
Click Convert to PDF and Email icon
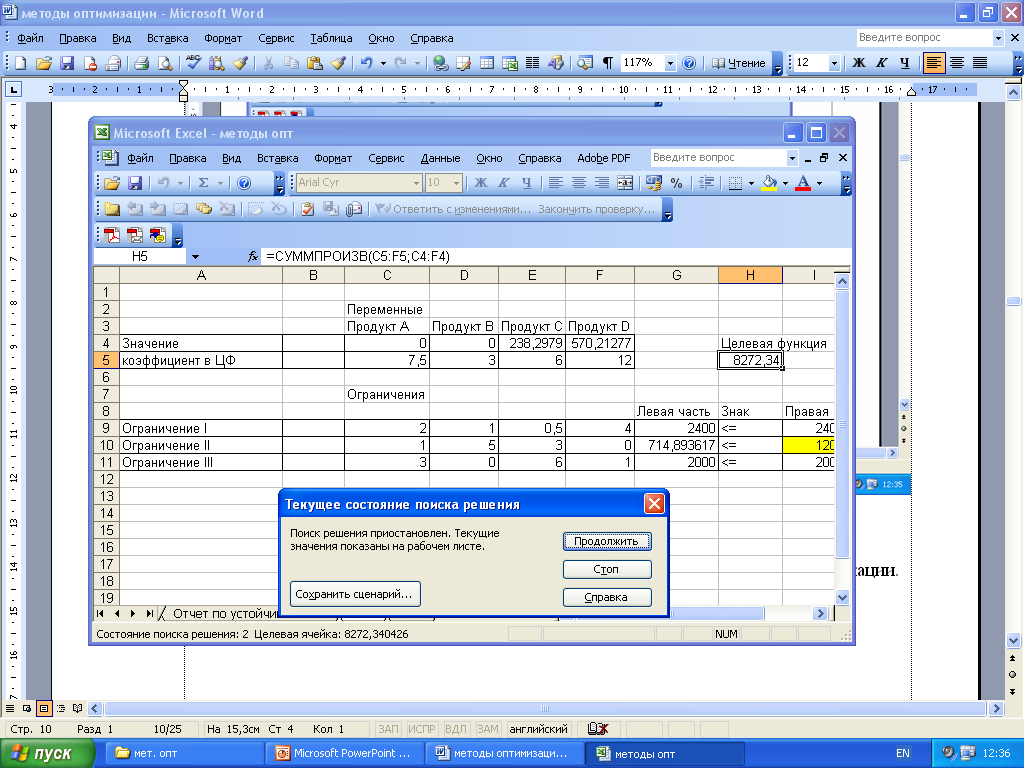click(x=135, y=235)
